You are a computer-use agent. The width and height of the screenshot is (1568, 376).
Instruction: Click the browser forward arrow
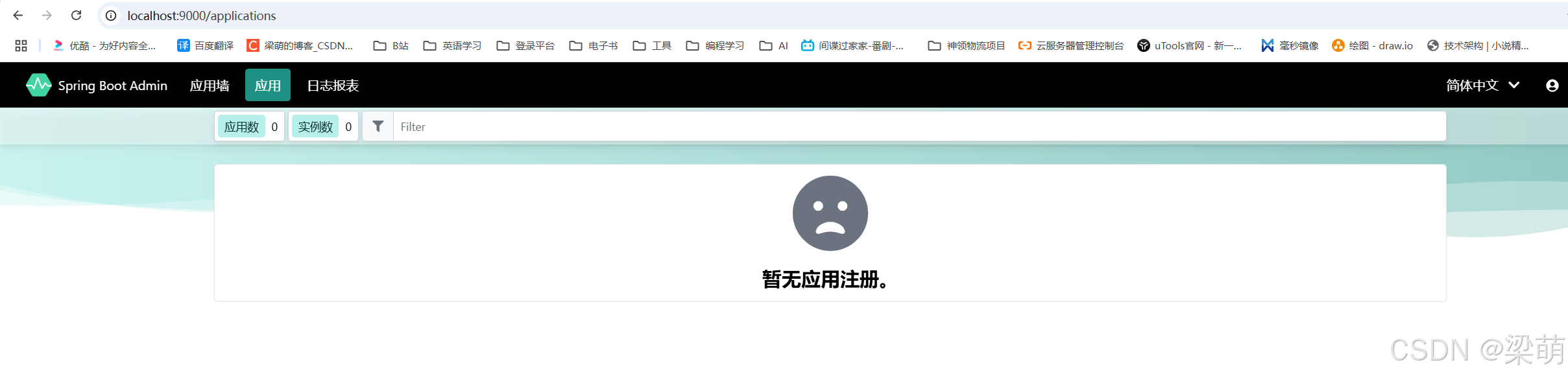click(x=47, y=15)
